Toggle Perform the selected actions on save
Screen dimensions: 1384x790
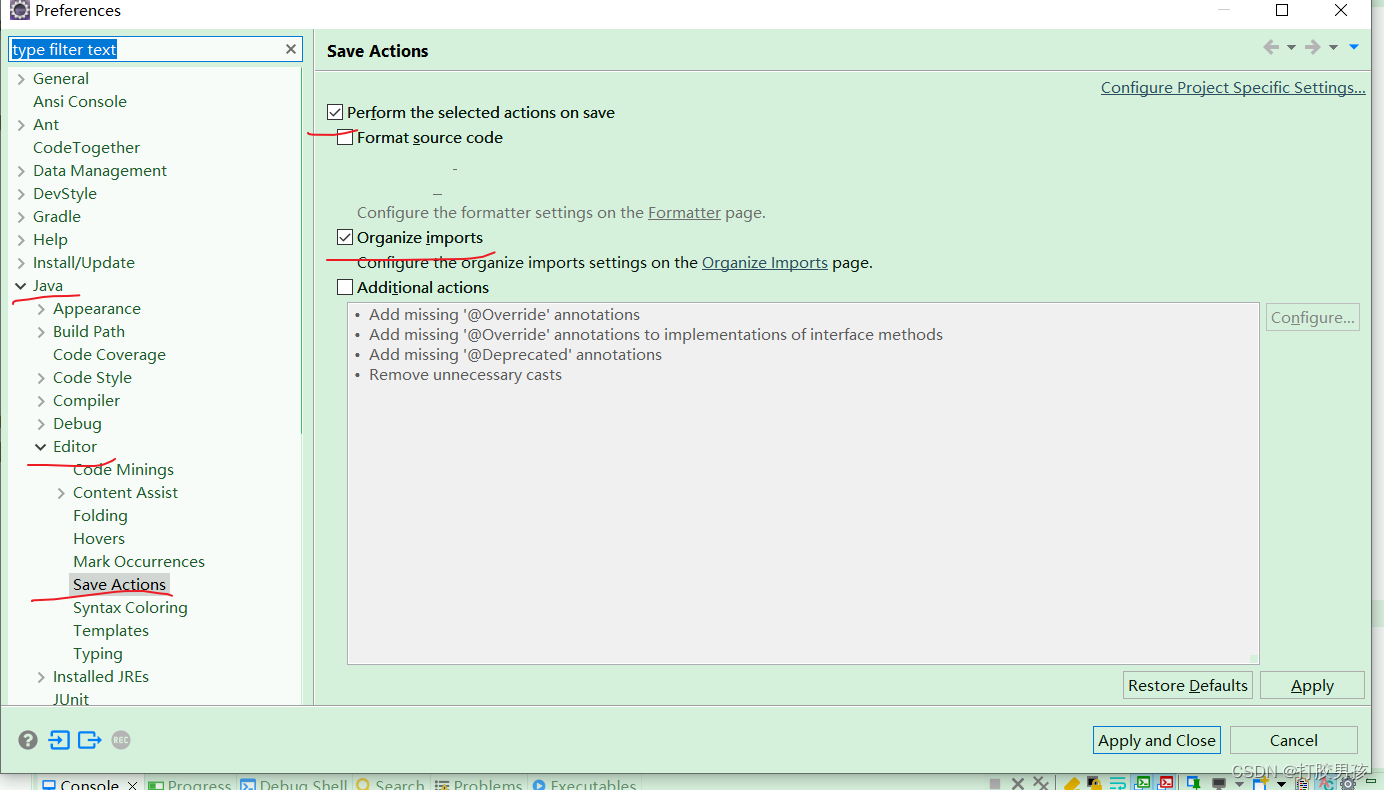pyautogui.click(x=335, y=113)
